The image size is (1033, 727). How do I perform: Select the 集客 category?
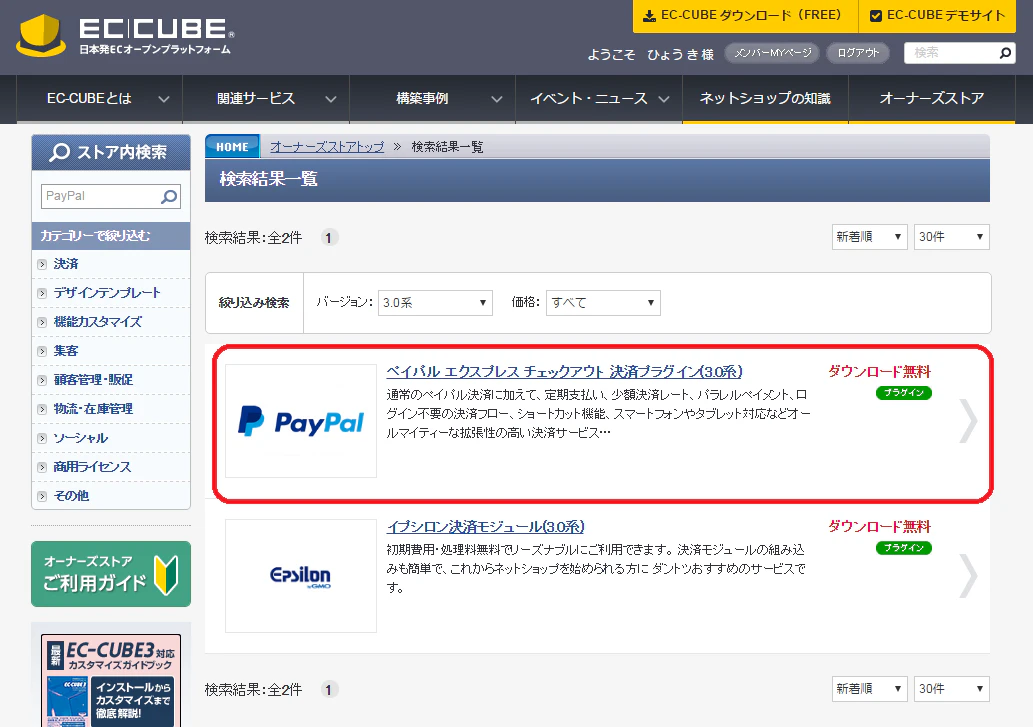click(66, 351)
